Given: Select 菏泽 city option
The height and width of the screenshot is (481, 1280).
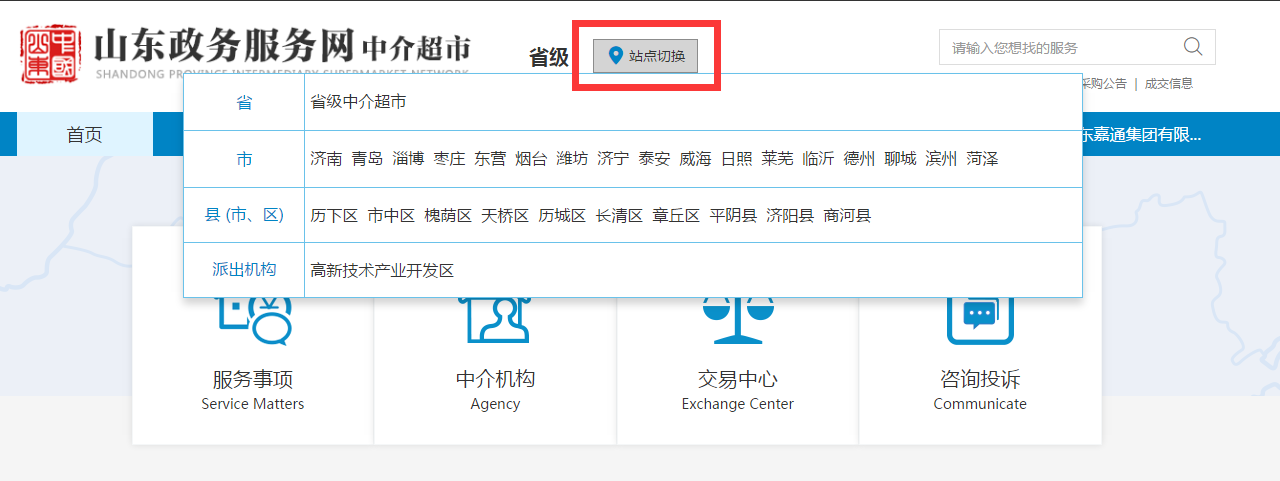Looking at the screenshot, I should click(982, 159).
